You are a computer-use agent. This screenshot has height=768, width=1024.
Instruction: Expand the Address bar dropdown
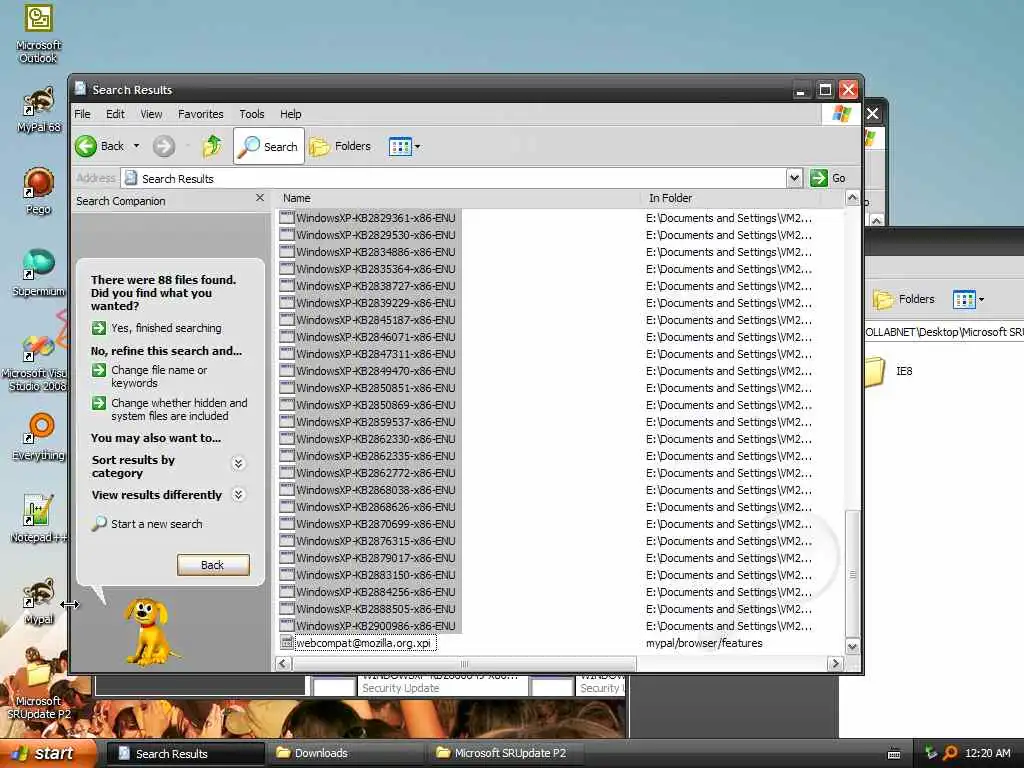pyautogui.click(x=793, y=178)
